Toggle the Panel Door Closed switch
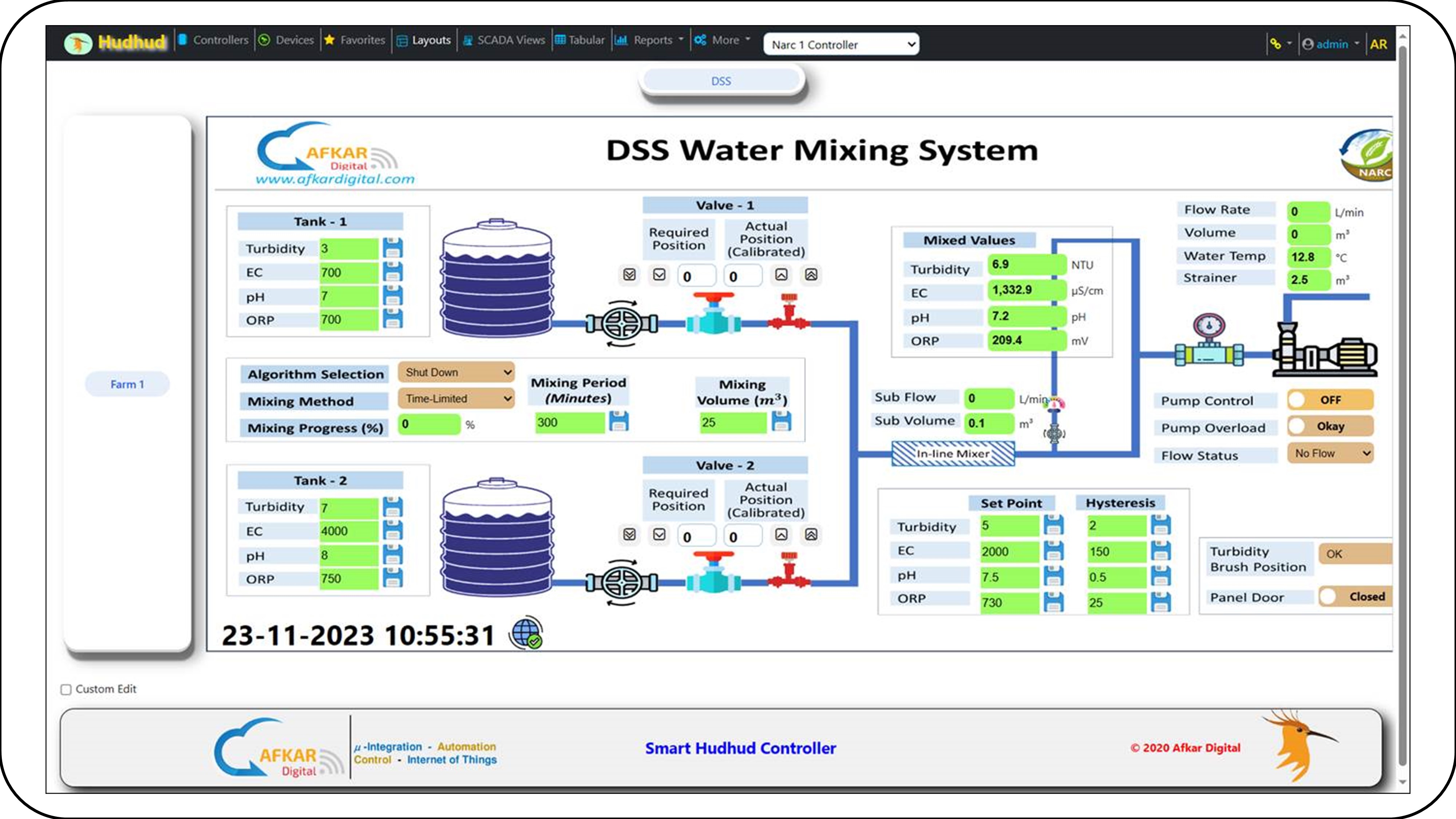This screenshot has width=1456, height=819. tap(1355, 596)
